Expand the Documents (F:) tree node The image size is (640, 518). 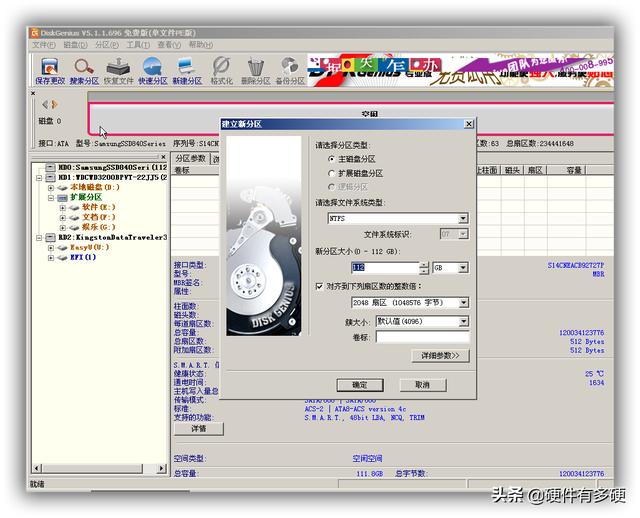pyautogui.click(x=63, y=218)
